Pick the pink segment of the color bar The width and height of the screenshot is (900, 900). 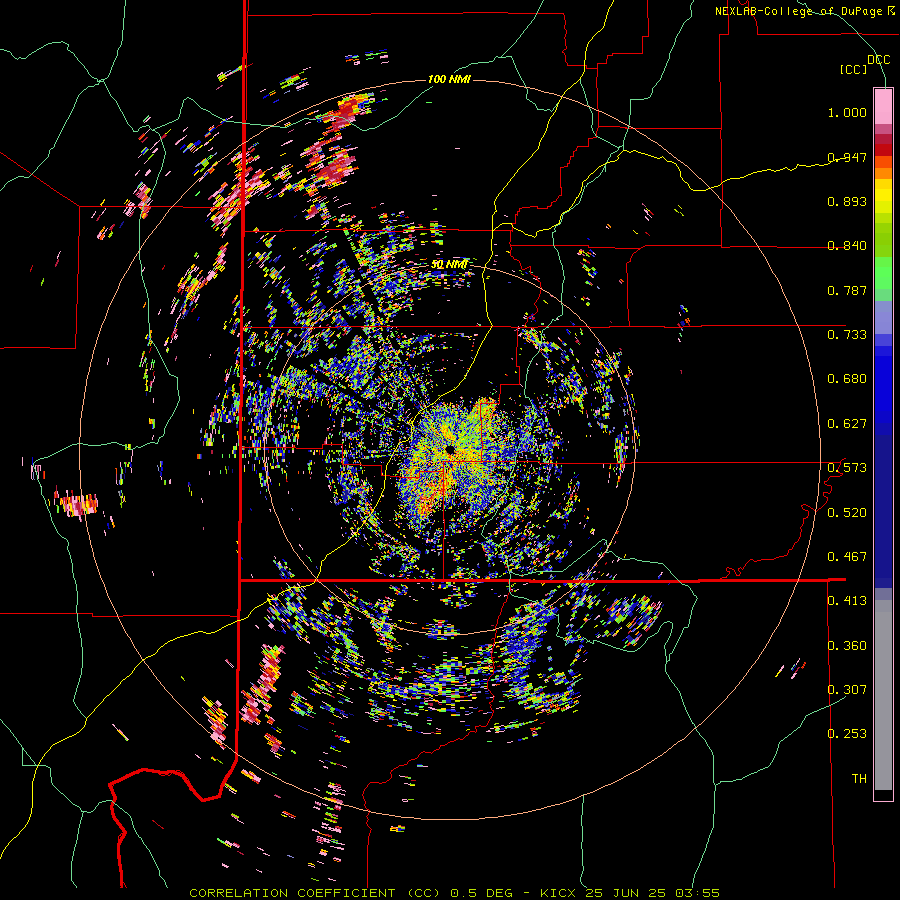coord(883,106)
